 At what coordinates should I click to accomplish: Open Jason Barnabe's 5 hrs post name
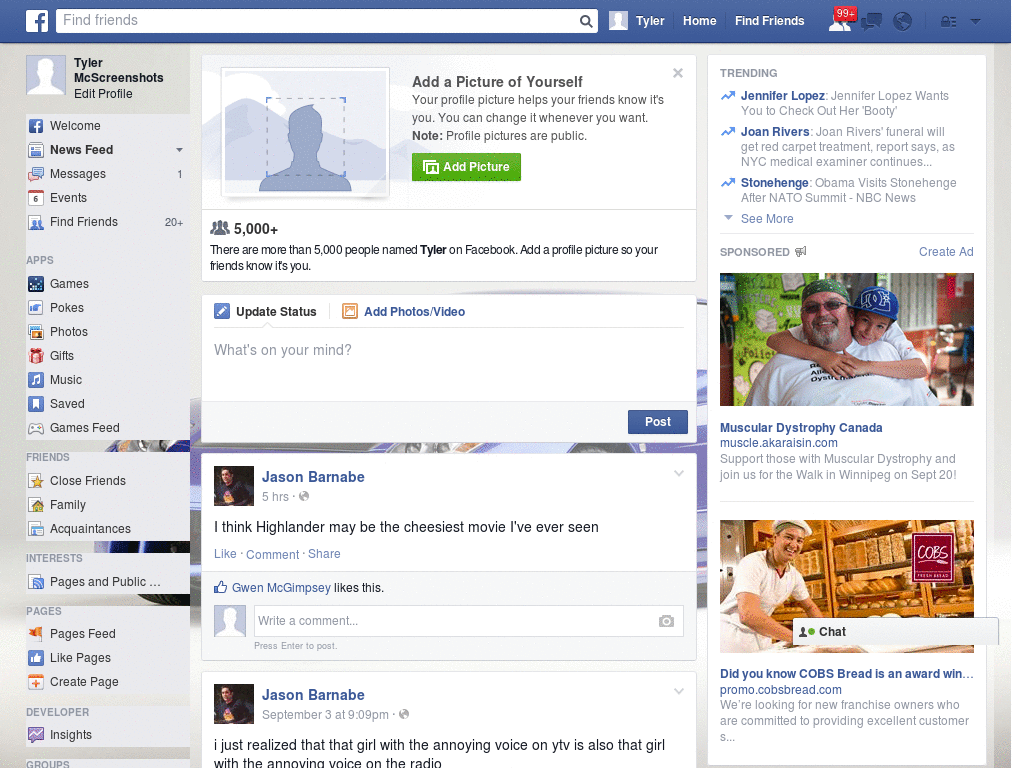point(313,477)
